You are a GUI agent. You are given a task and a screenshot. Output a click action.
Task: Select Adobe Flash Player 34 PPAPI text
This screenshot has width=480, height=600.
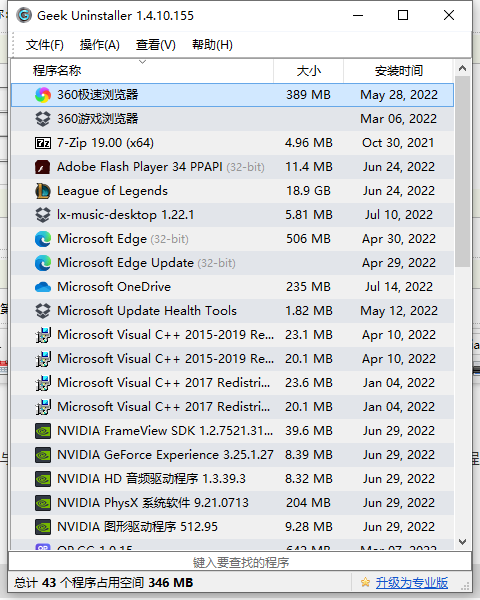coord(140,167)
